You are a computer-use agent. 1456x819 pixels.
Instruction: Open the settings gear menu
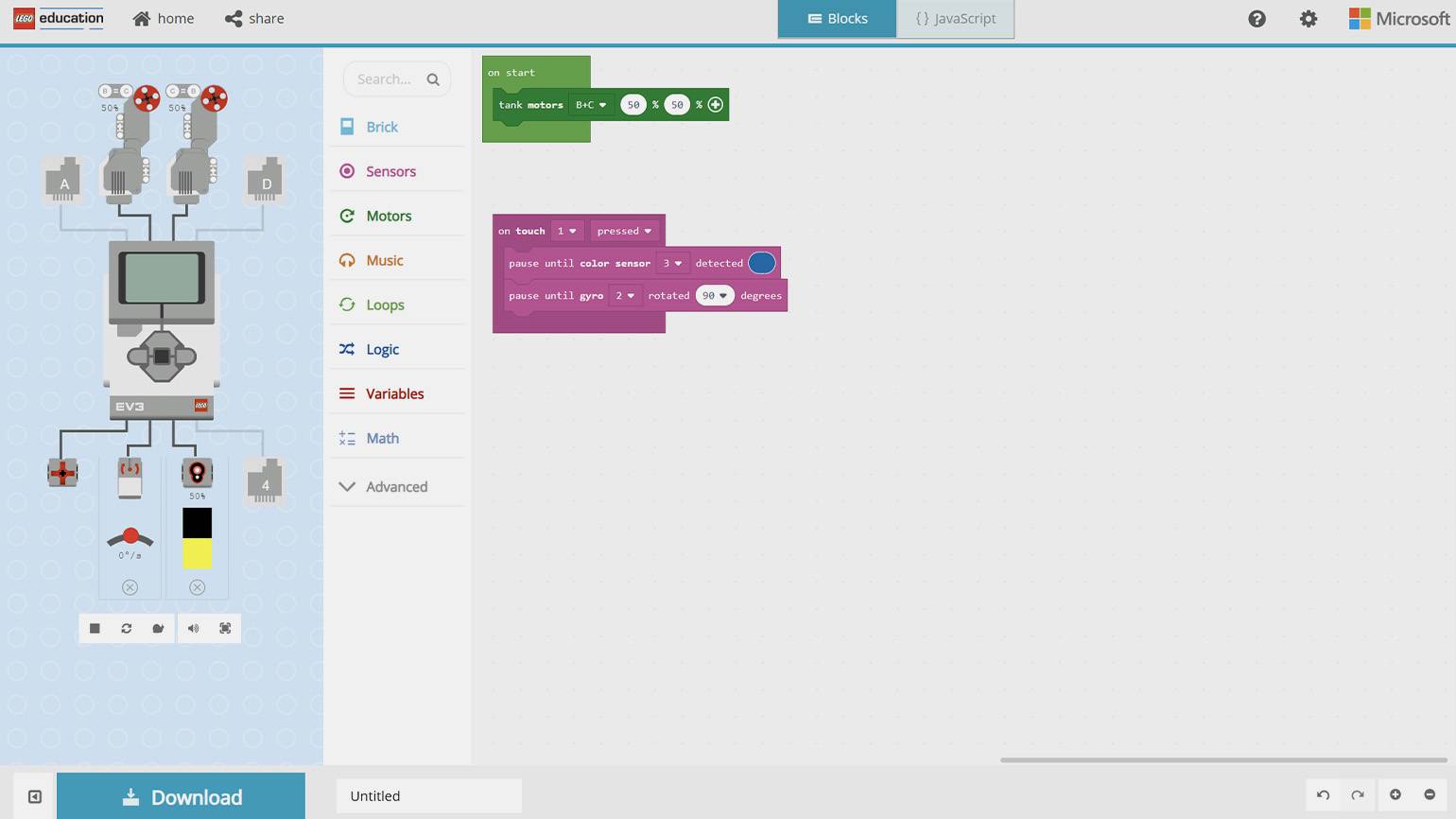pos(1308,19)
